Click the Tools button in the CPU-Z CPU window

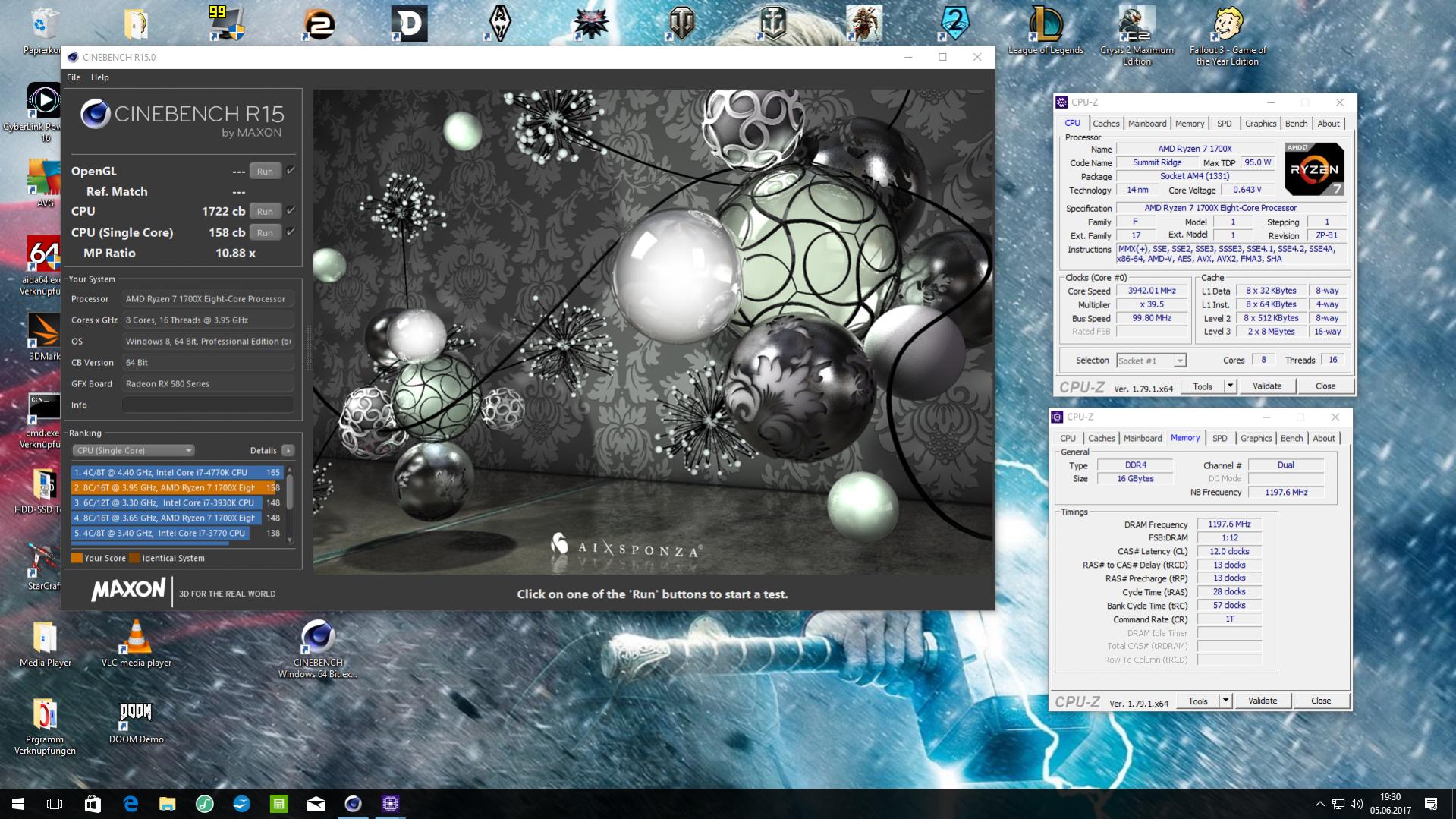1203,386
